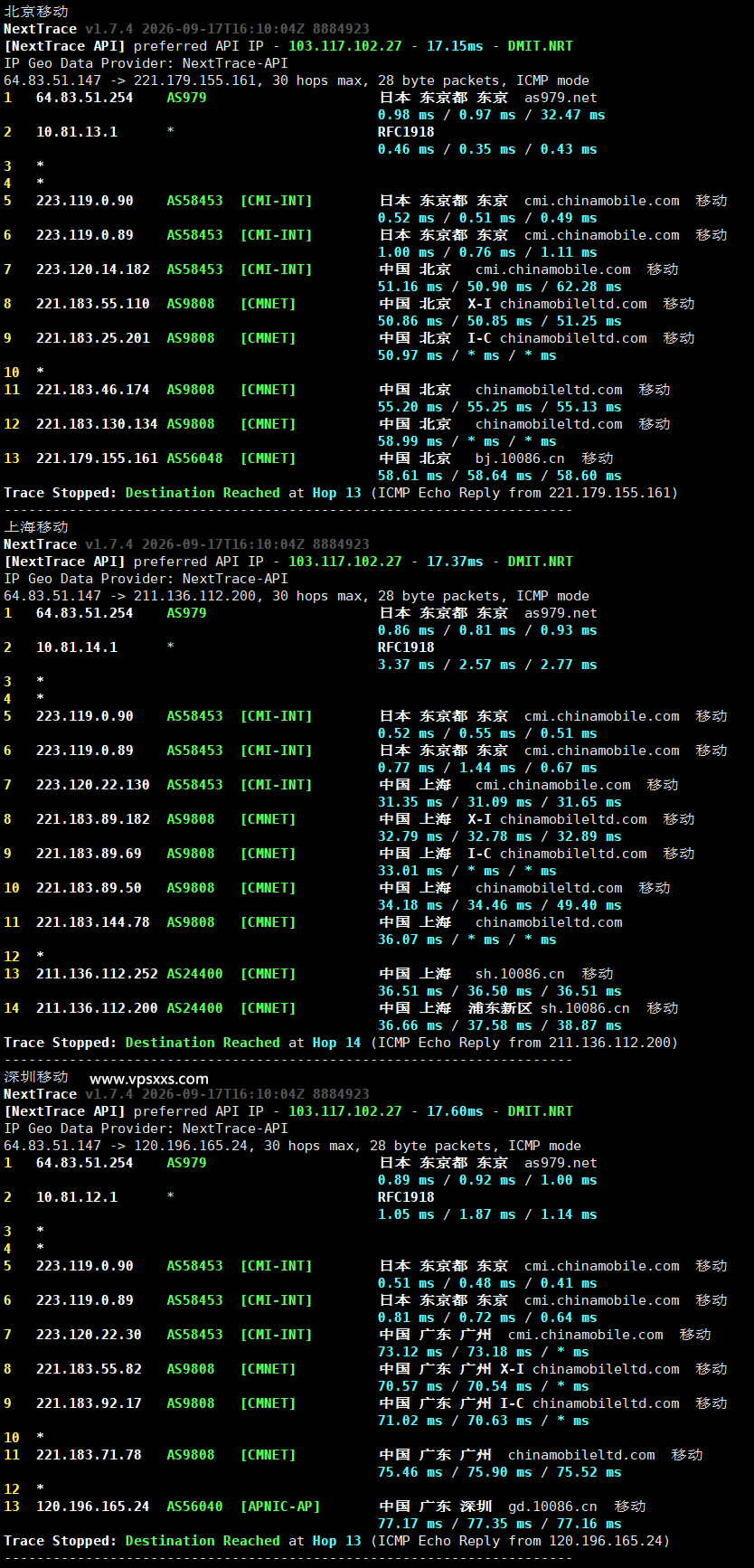Select latency 77.17 ms / 77.35 ms / 77.16 ms
This screenshot has height=1568, width=754.
click(500, 1524)
